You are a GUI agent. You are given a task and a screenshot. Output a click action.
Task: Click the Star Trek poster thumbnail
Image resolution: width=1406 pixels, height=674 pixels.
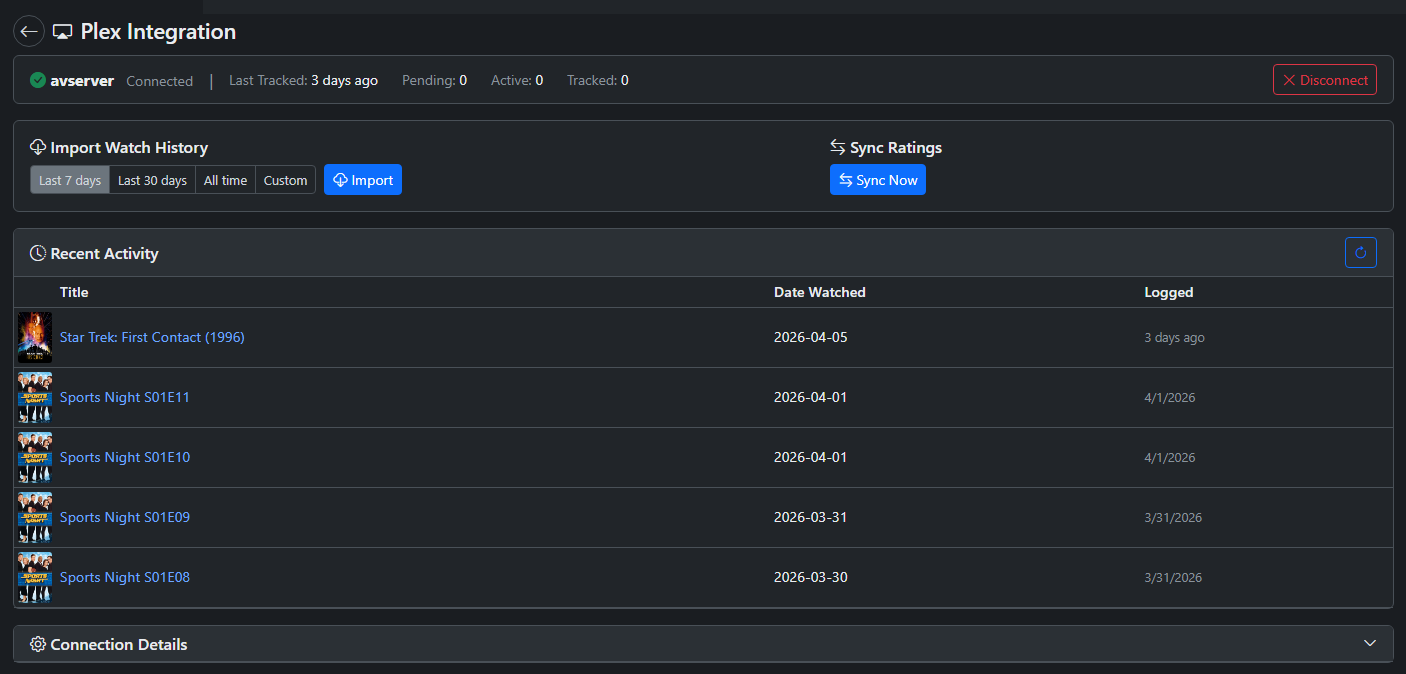tap(34, 337)
